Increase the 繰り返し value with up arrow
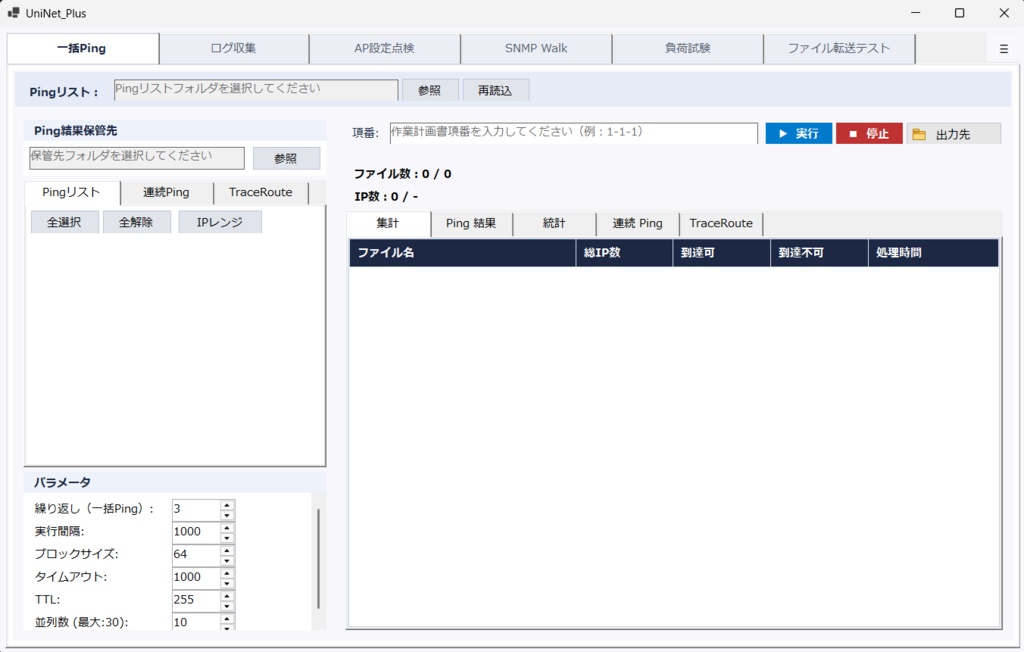The image size is (1024, 652). pyautogui.click(x=227, y=505)
